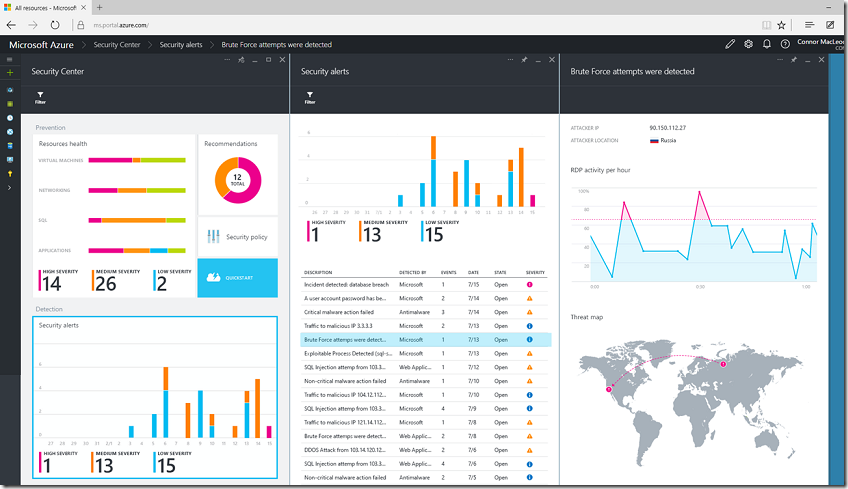Open portal settings gear icon
The image size is (848, 489).
point(749,45)
